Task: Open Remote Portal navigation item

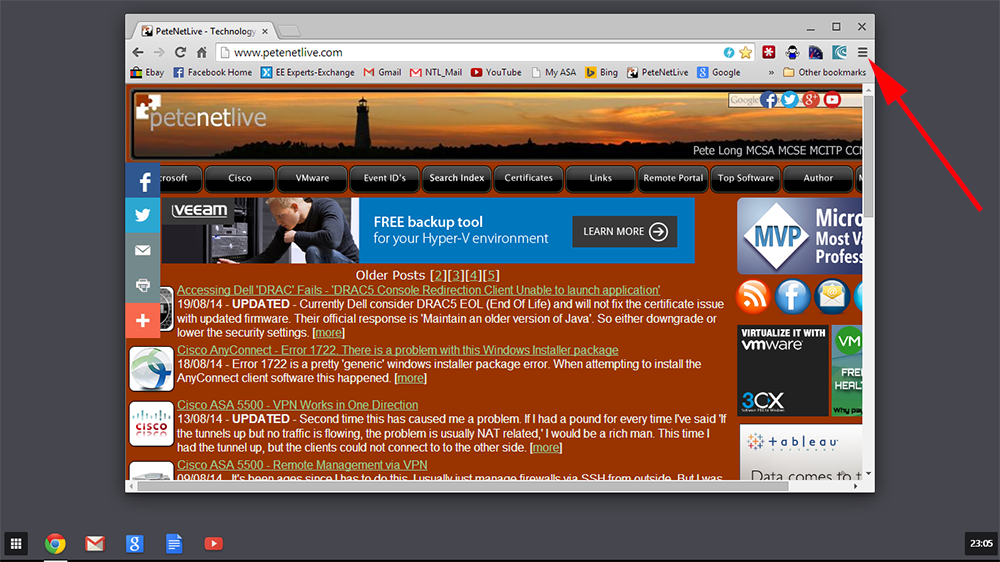Action: pos(673,179)
